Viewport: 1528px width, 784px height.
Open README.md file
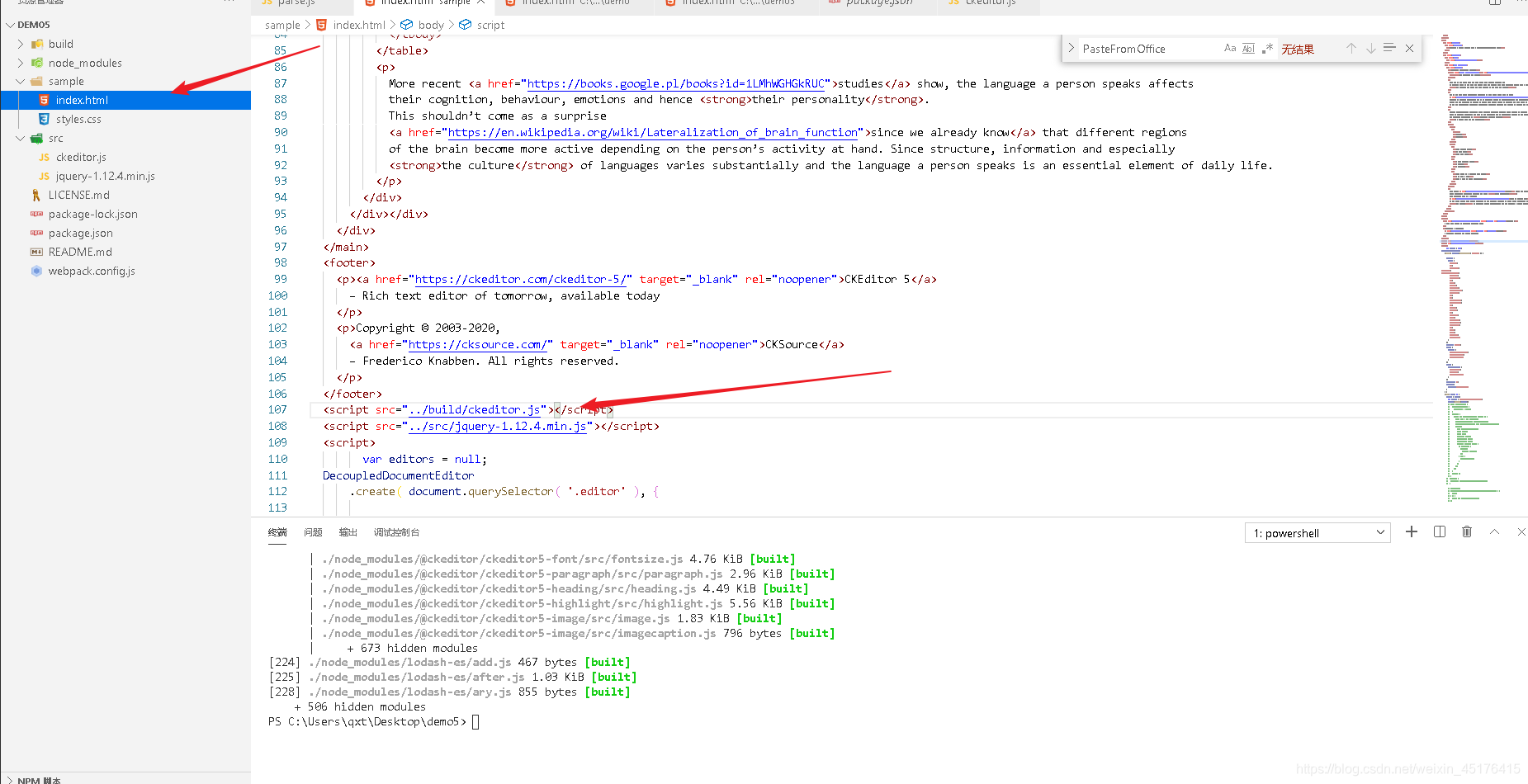tap(80, 252)
